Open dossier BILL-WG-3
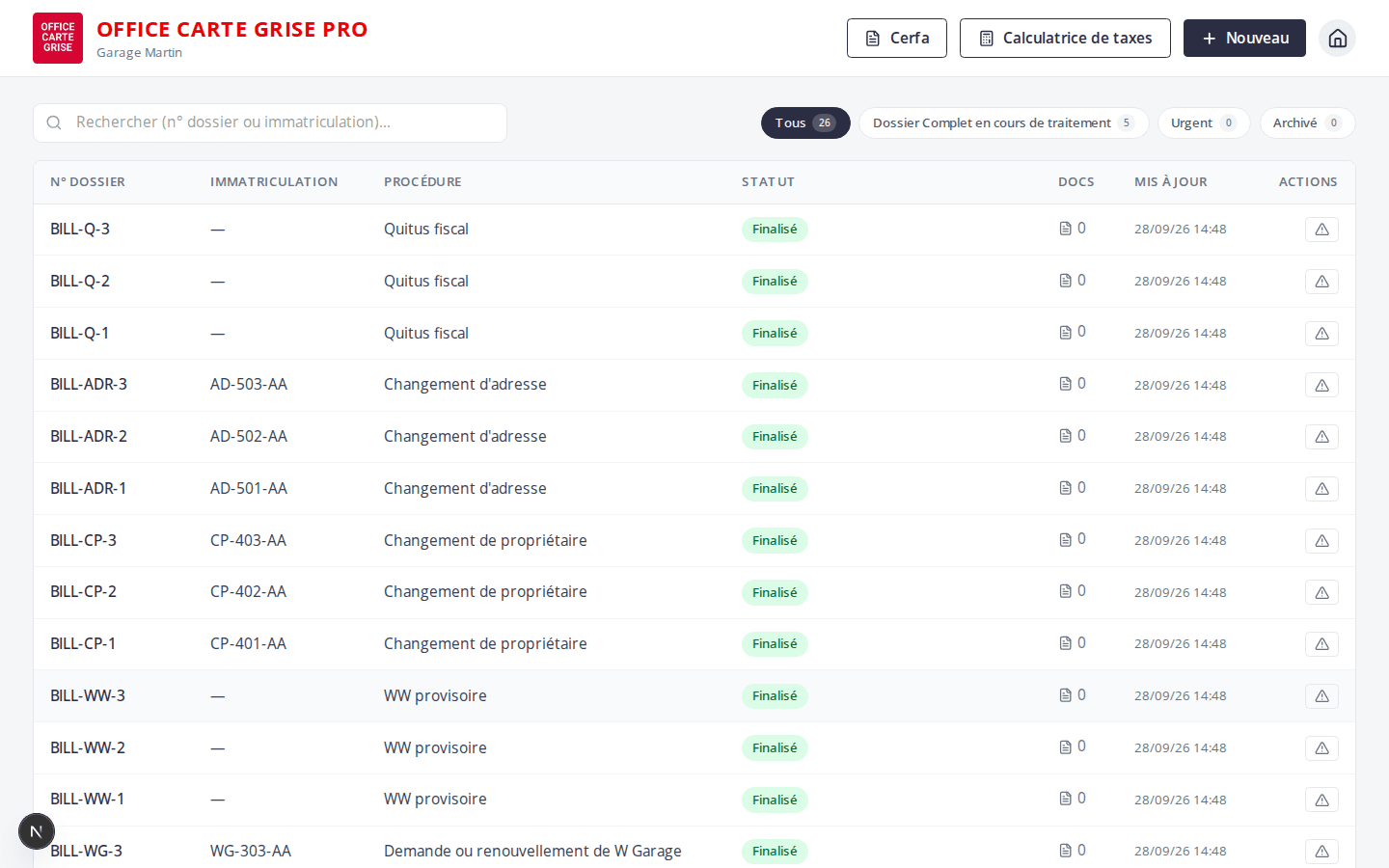Screen dimensions: 1389x868 [86, 851]
